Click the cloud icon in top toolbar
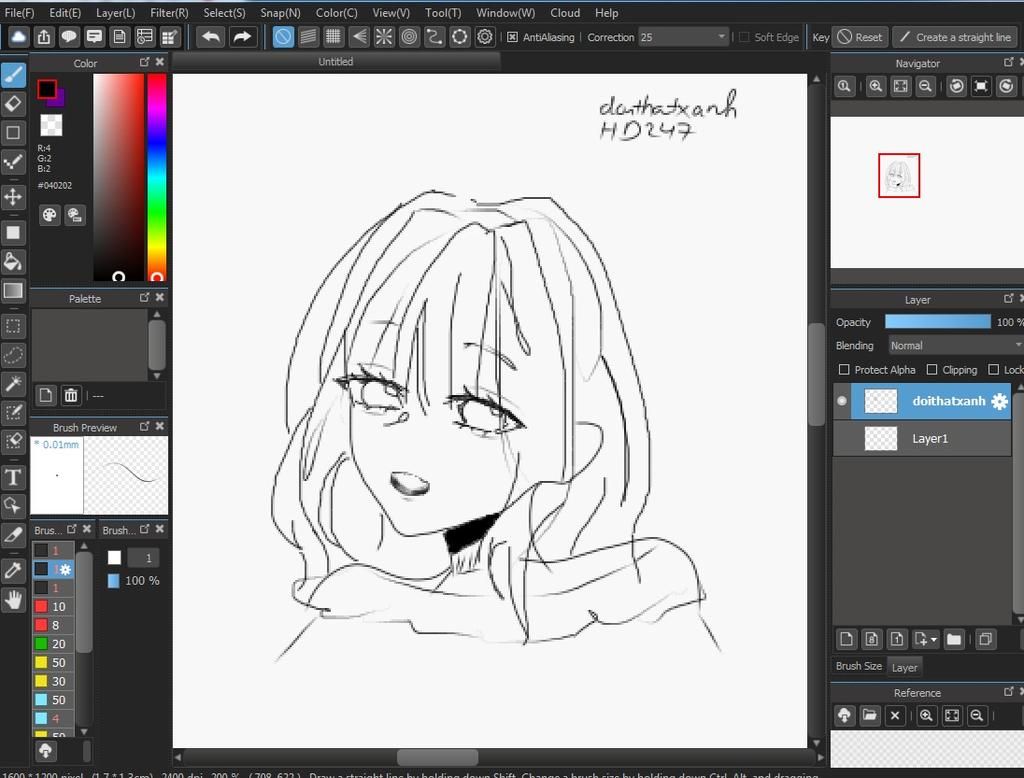1024x778 pixels. click(x=18, y=37)
